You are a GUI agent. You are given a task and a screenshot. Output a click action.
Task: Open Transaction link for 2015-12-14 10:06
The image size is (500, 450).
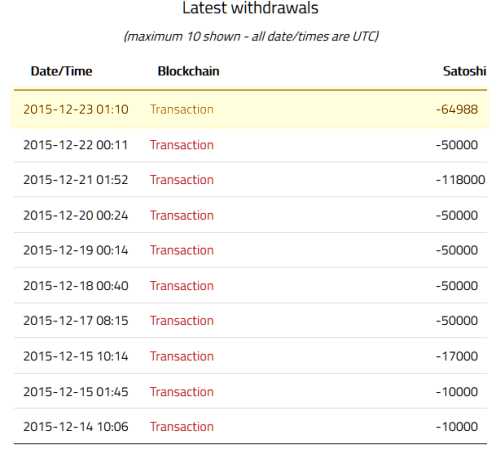(182, 426)
